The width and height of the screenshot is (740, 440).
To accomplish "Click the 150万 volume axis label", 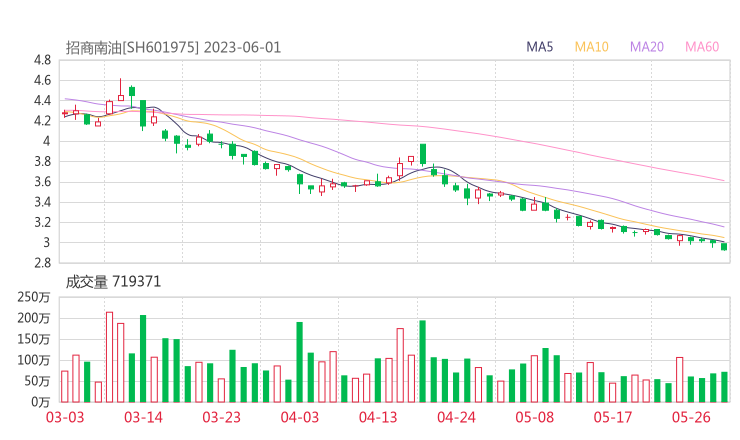I will coord(34,339).
